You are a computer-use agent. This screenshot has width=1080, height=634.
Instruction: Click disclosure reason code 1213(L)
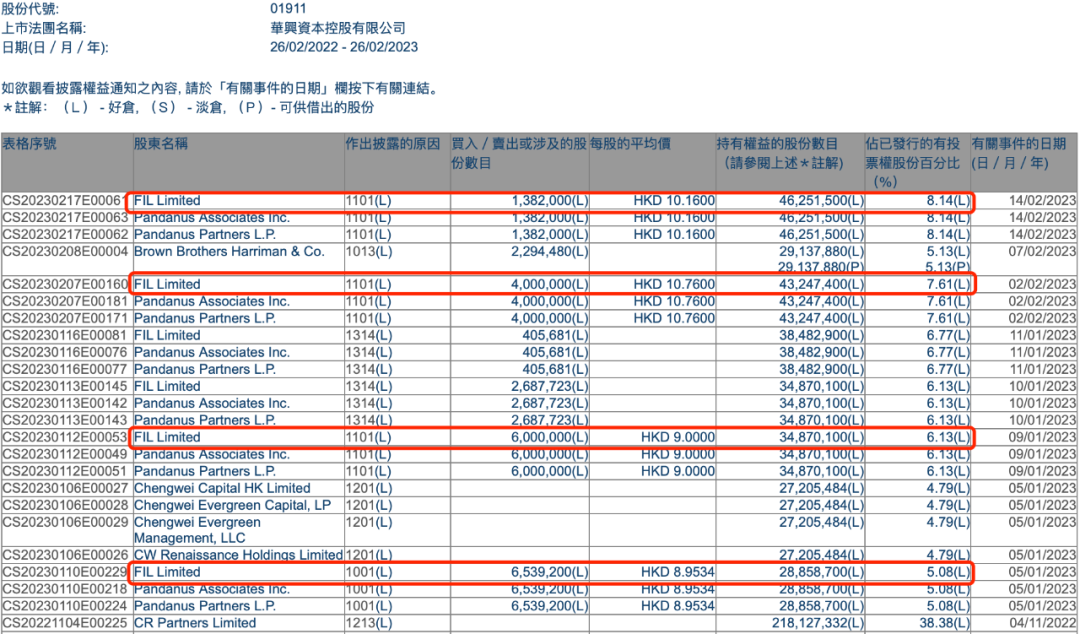point(368,623)
